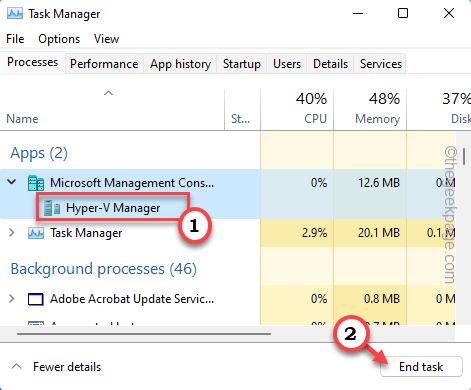Click the sort arrow above the Name column

(109, 93)
